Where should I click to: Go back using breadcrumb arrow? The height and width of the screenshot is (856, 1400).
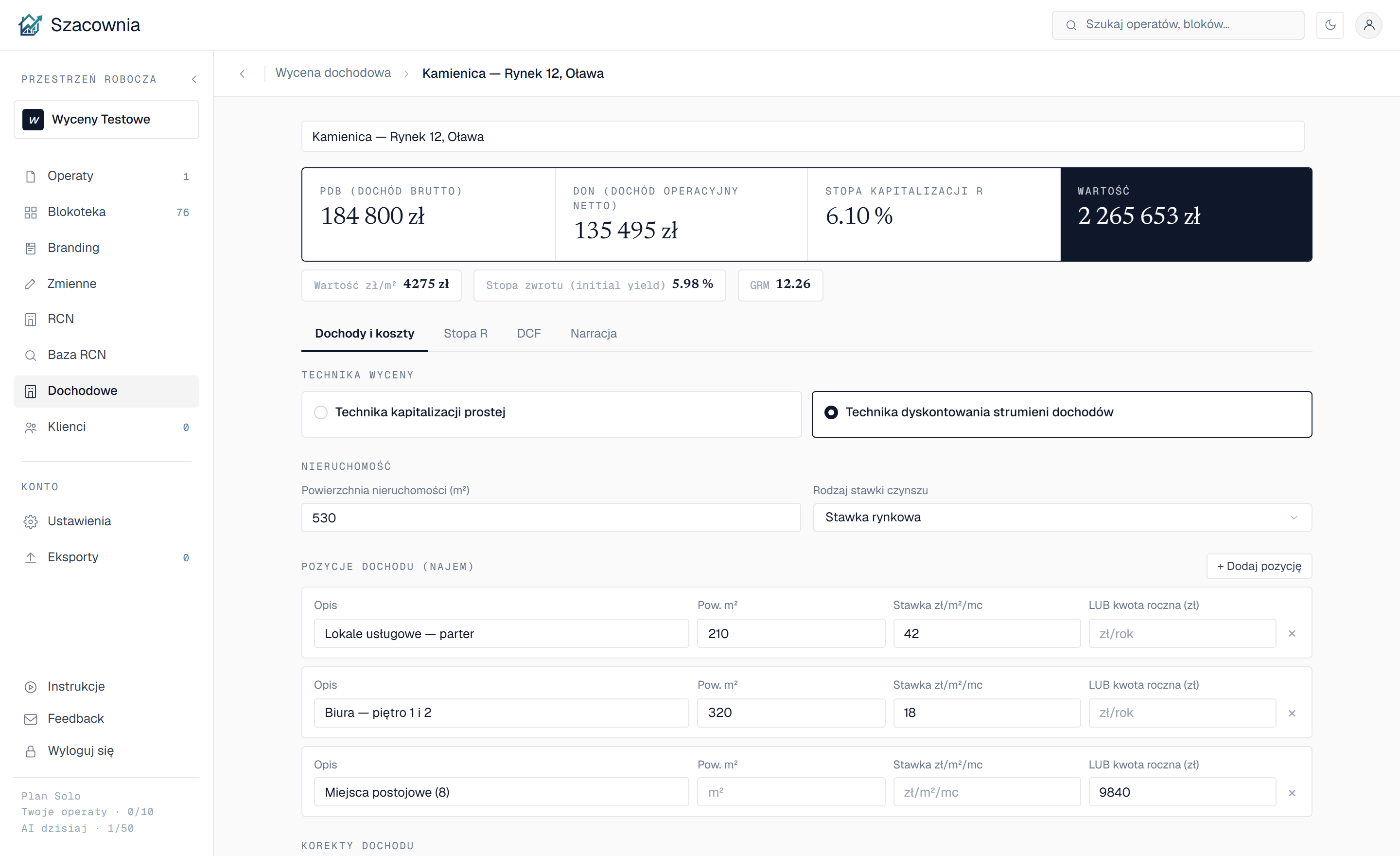243,73
